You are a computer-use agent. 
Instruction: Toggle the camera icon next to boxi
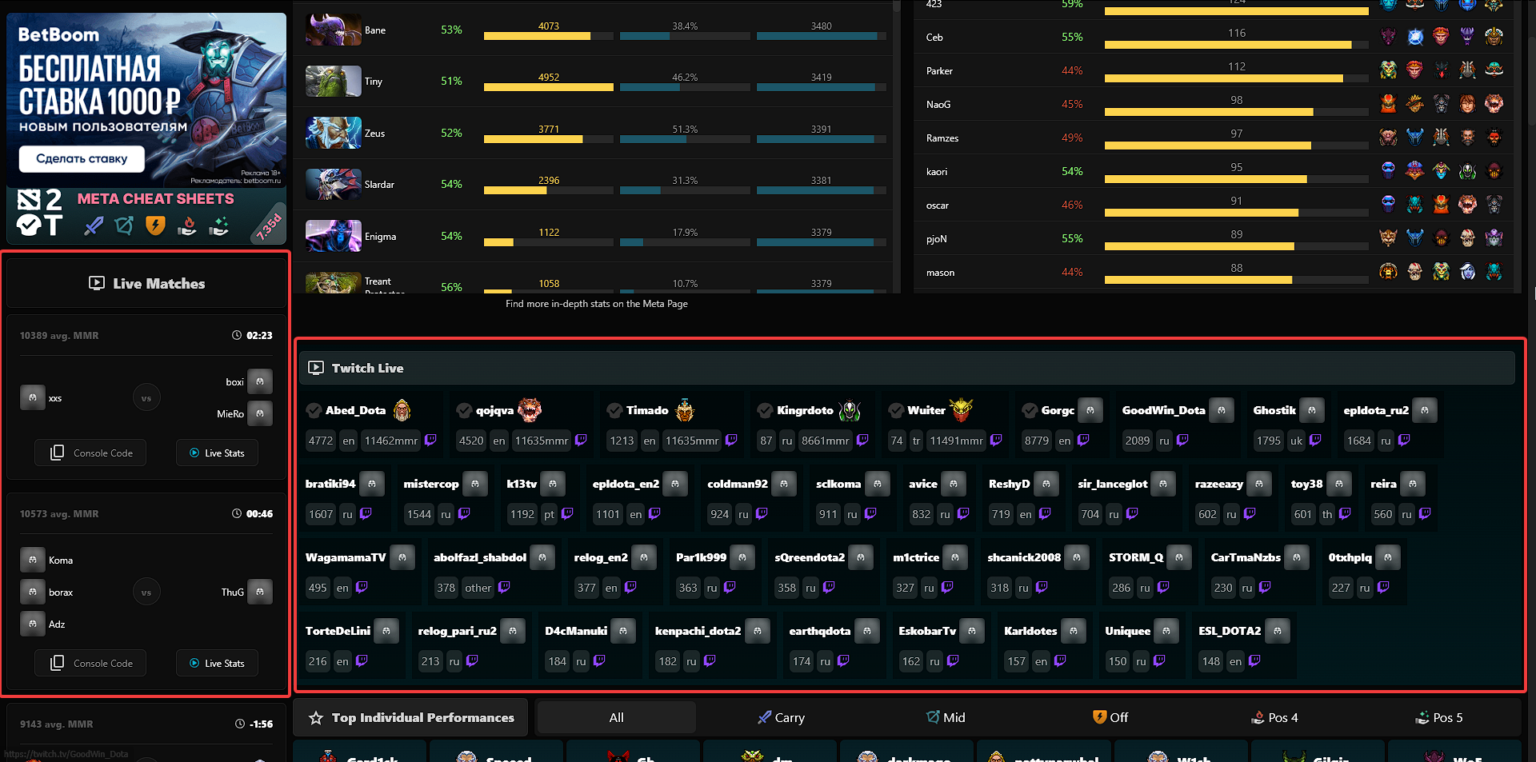coord(259,381)
